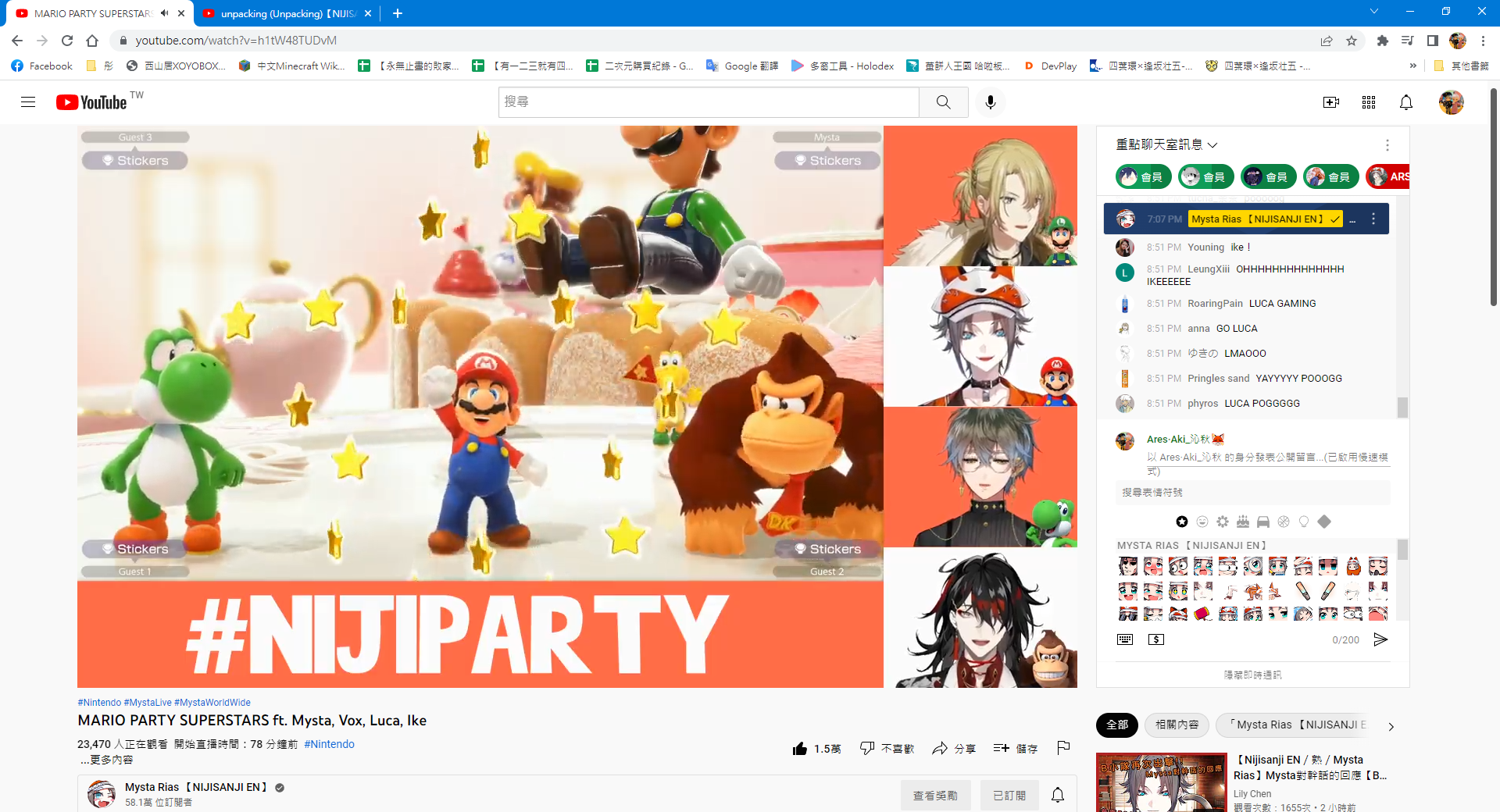Image resolution: width=1500 pixels, height=812 pixels.
Task: Open the tab search chevron in title bar
Action: 1374,12
